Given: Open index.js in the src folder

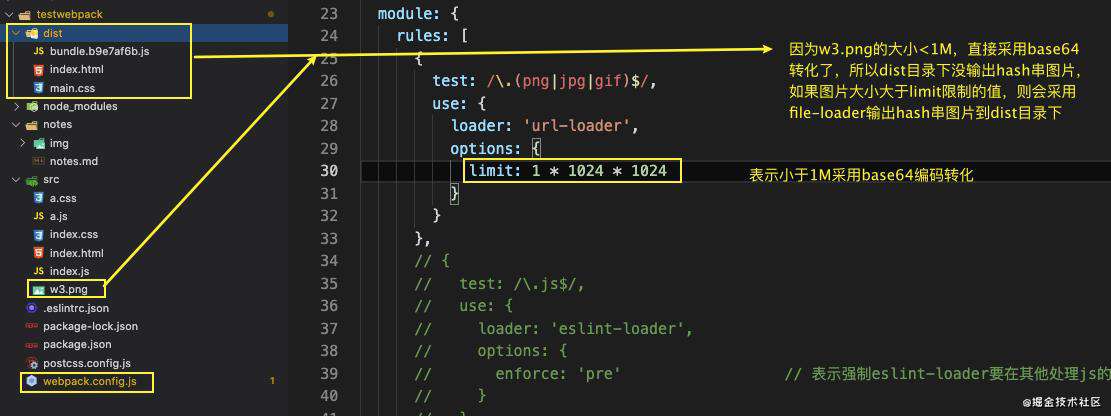Looking at the screenshot, I should 69,271.
